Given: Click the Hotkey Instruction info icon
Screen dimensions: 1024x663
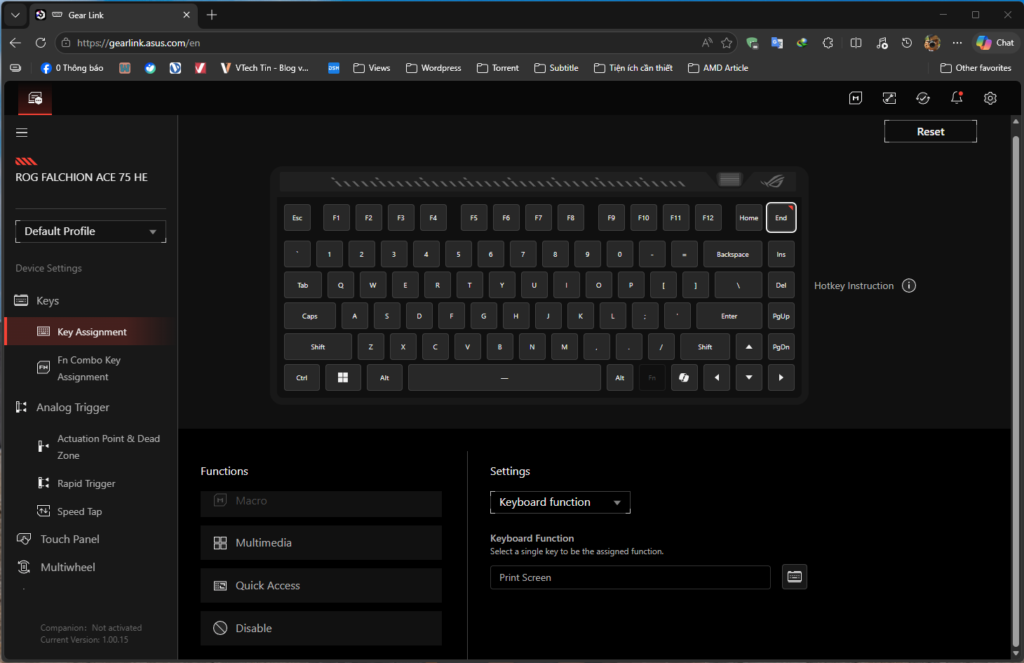Looking at the screenshot, I should (909, 286).
